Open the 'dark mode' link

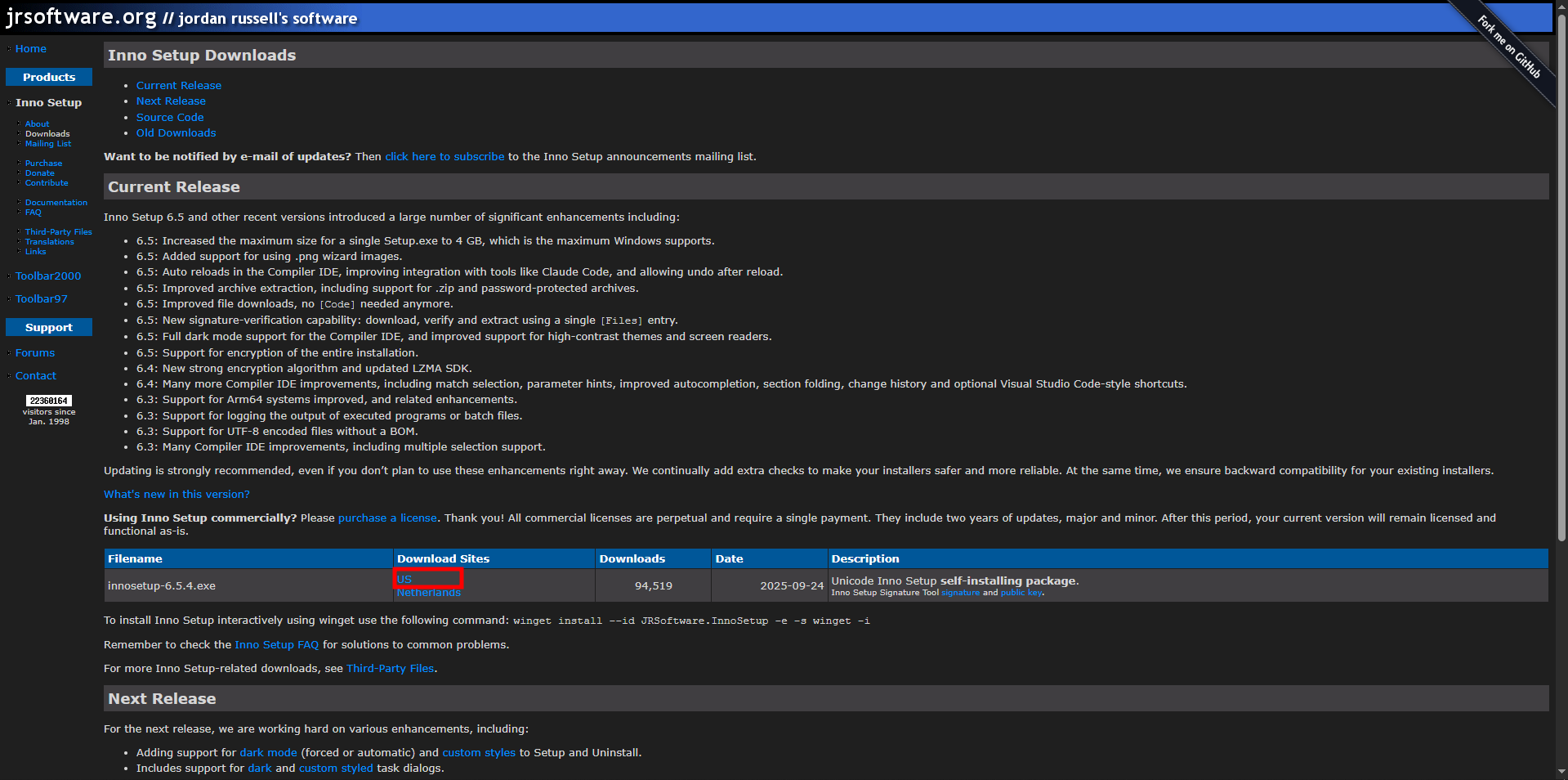pos(268,753)
